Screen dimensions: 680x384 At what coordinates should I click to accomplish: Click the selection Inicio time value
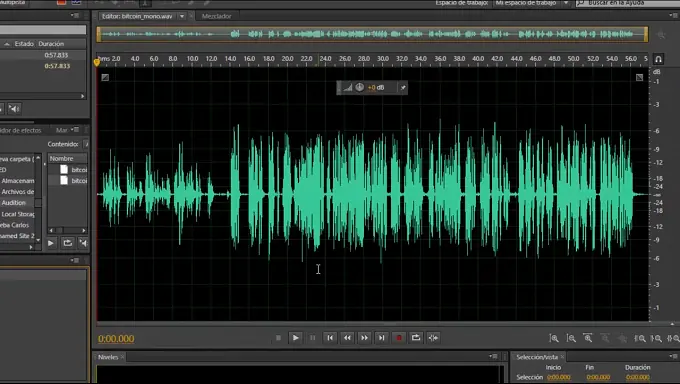pos(559,377)
